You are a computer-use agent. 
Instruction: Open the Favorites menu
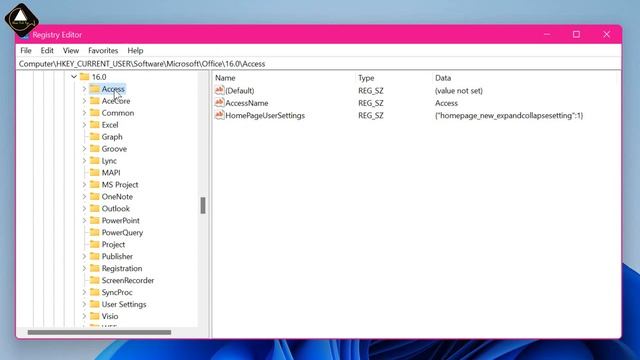(x=103, y=51)
